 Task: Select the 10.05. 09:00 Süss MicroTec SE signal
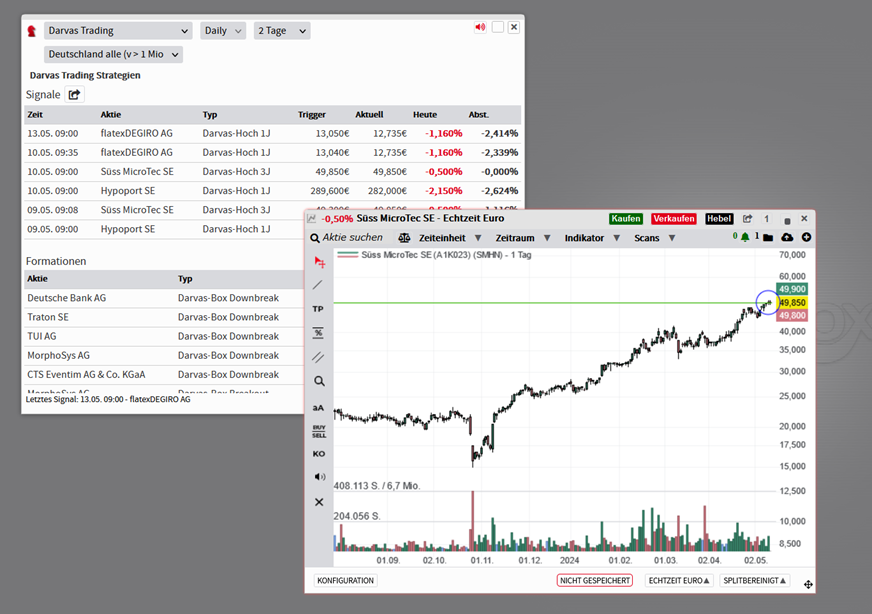tap(272, 172)
